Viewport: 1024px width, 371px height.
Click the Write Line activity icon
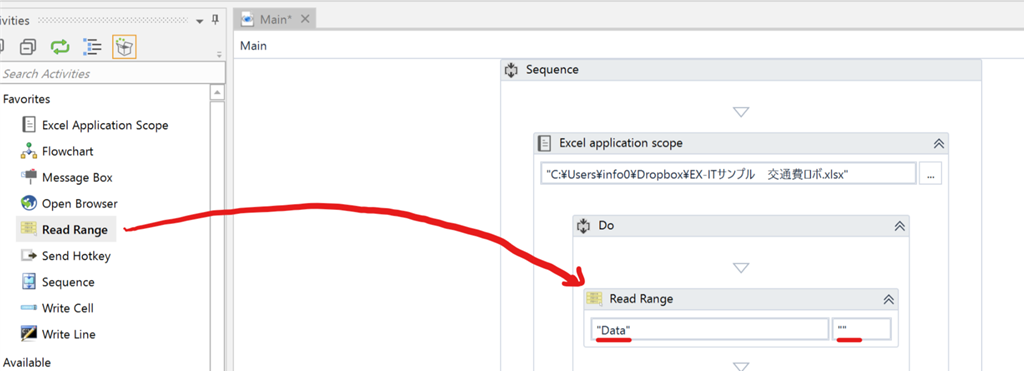pyautogui.click(x=29, y=334)
